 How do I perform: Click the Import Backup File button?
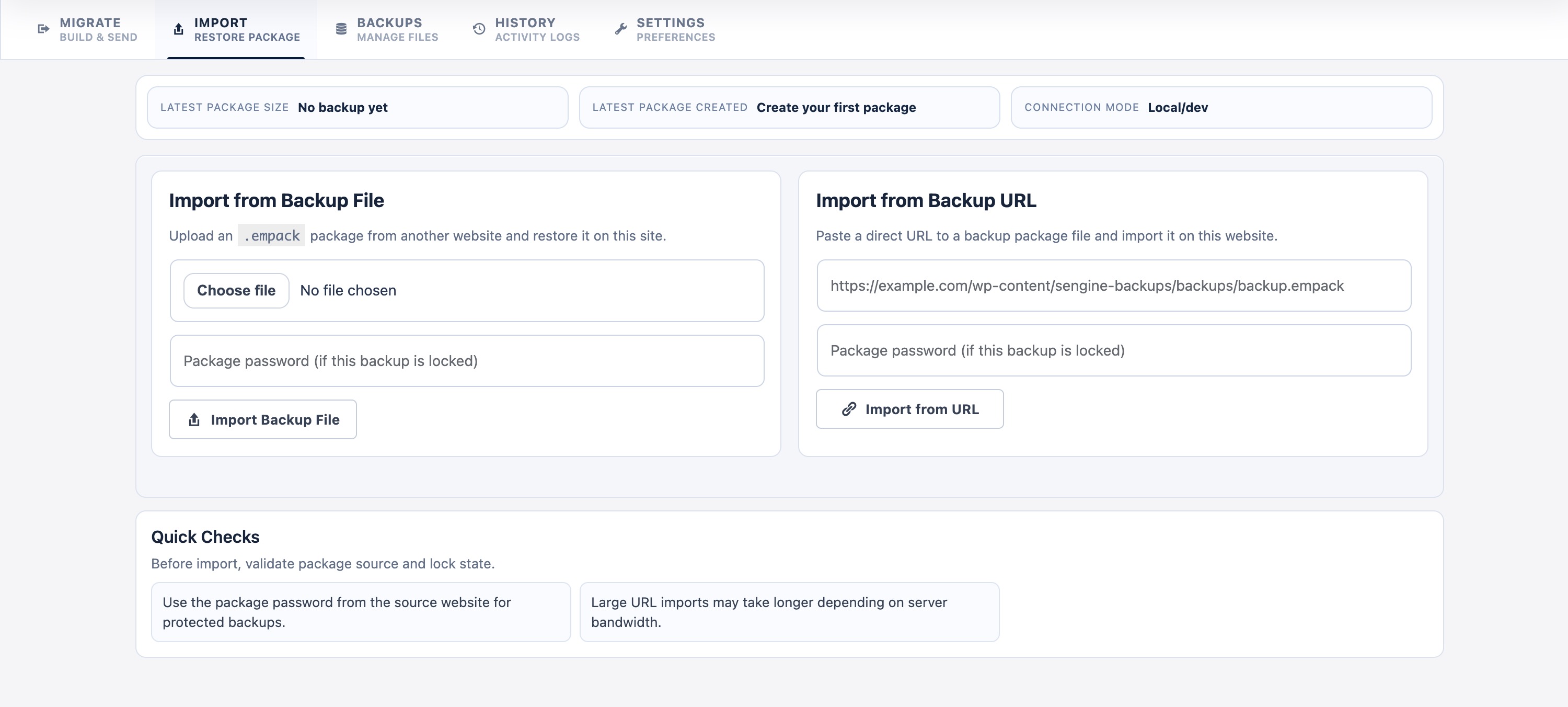pyautogui.click(x=263, y=419)
